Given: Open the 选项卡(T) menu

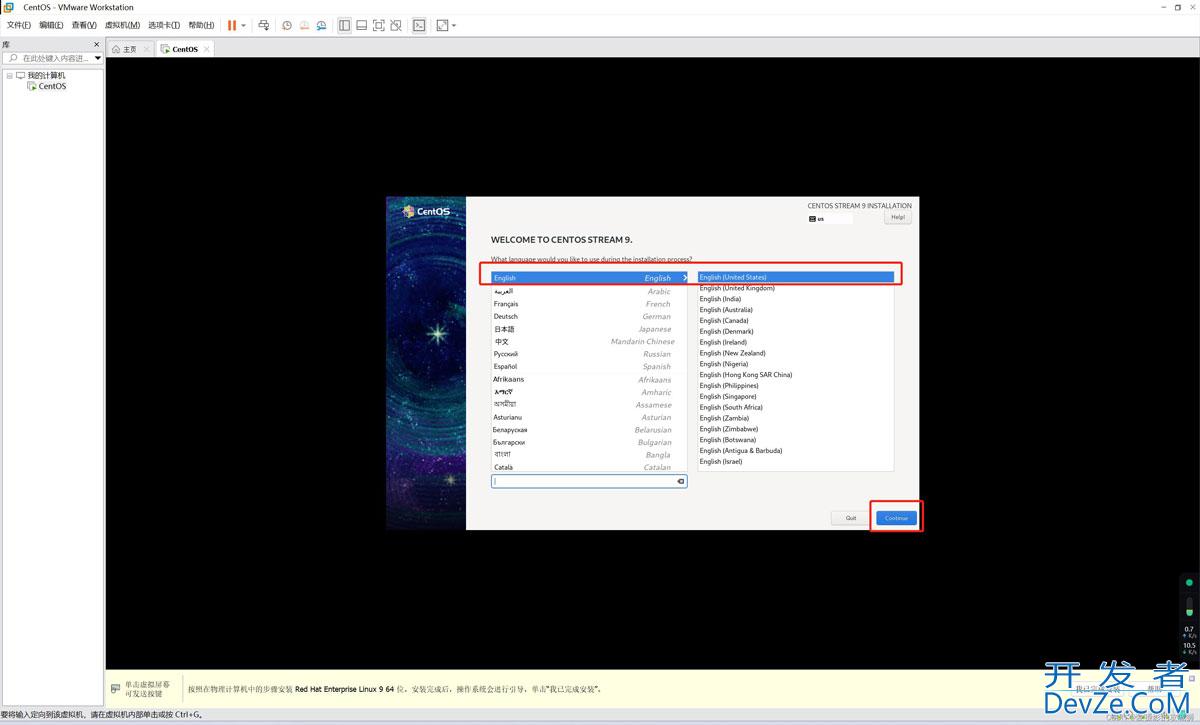Looking at the screenshot, I should click(x=165, y=25).
